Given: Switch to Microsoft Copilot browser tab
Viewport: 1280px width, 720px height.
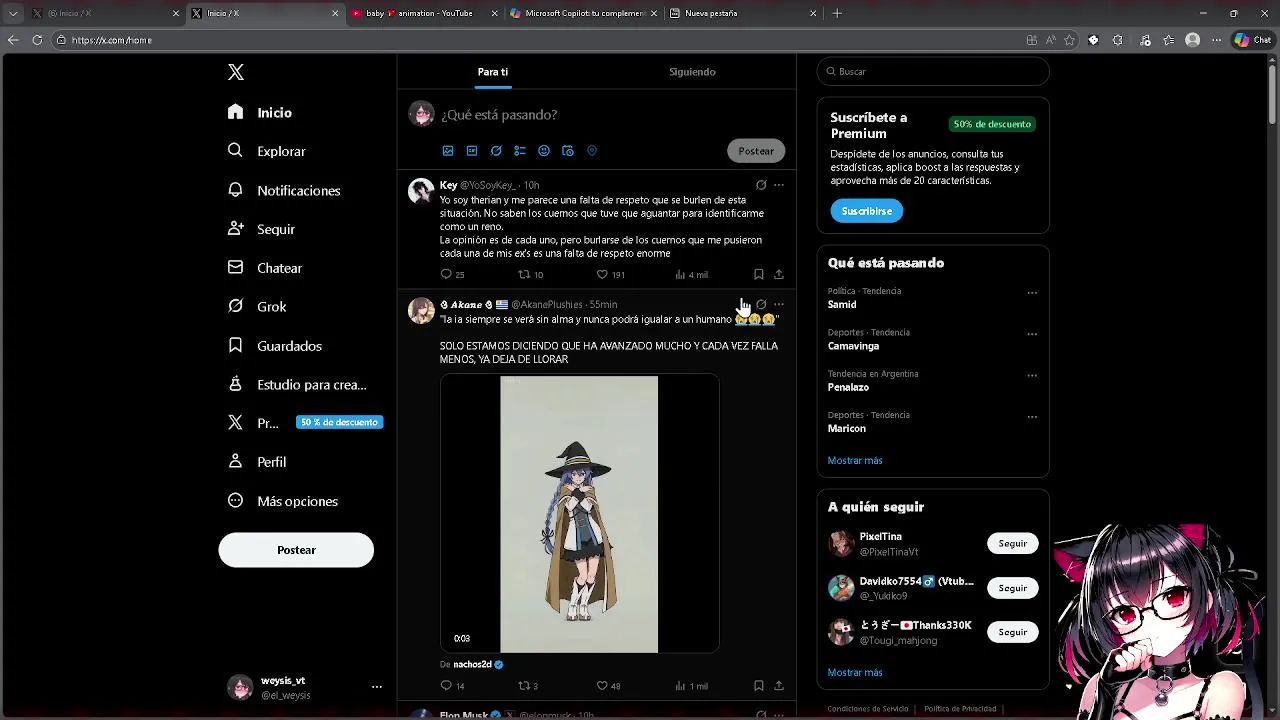Looking at the screenshot, I should 582,13.
